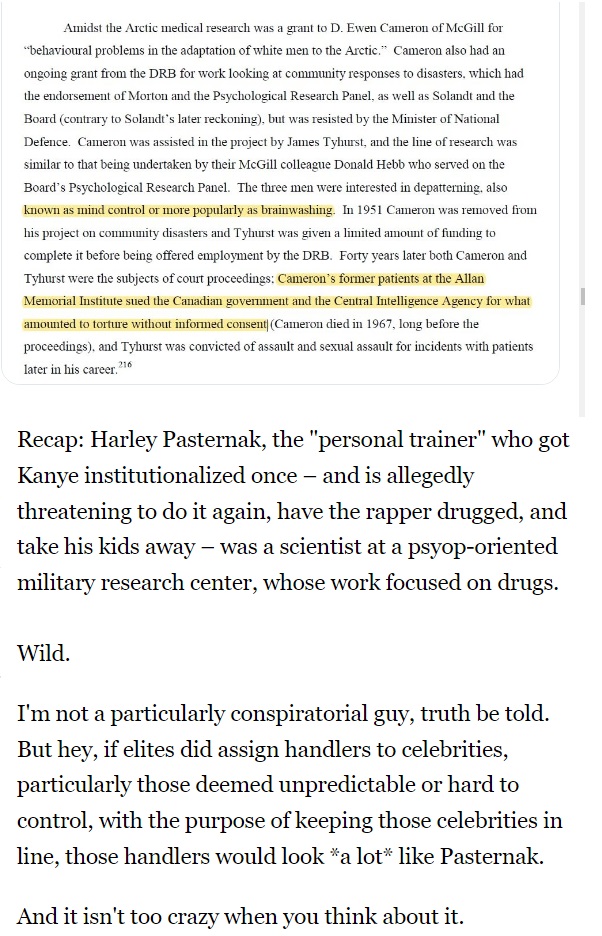The width and height of the screenshot is (602, 936).
Task: Open the embedded research document image
Action: pos(280,192)
